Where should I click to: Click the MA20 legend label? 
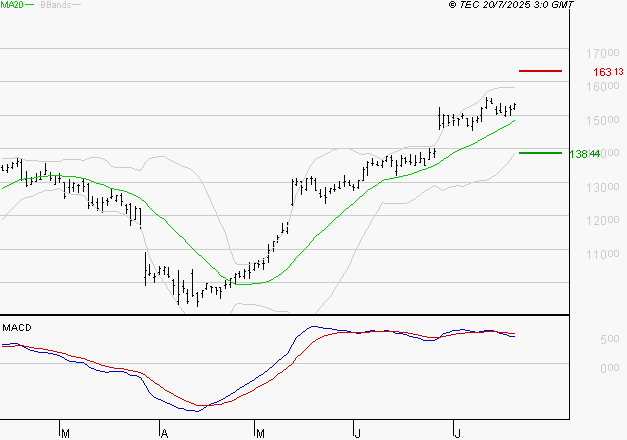pyautogui.click(x=11, y=5)
